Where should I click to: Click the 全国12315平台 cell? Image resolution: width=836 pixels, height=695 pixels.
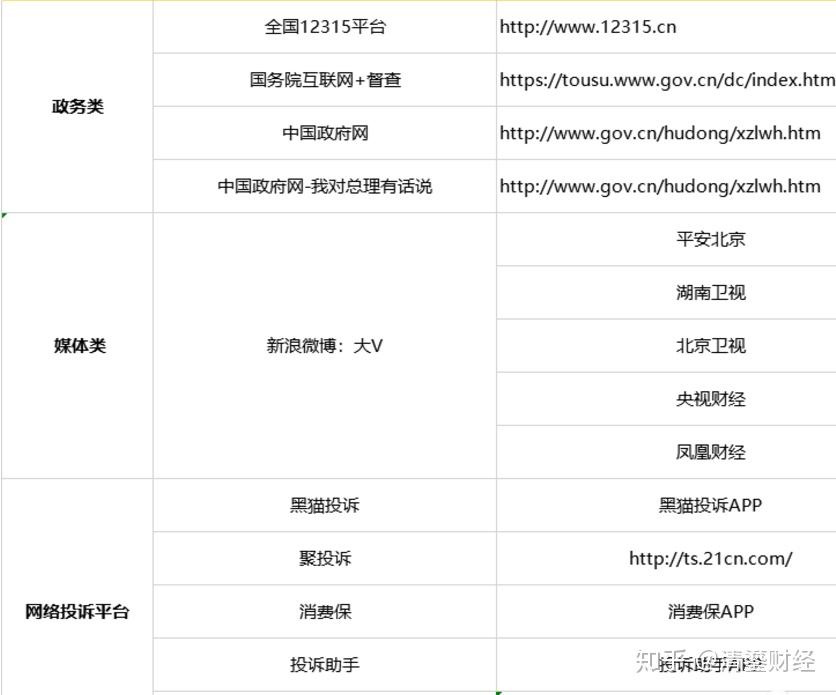click(x=325, y=27)
